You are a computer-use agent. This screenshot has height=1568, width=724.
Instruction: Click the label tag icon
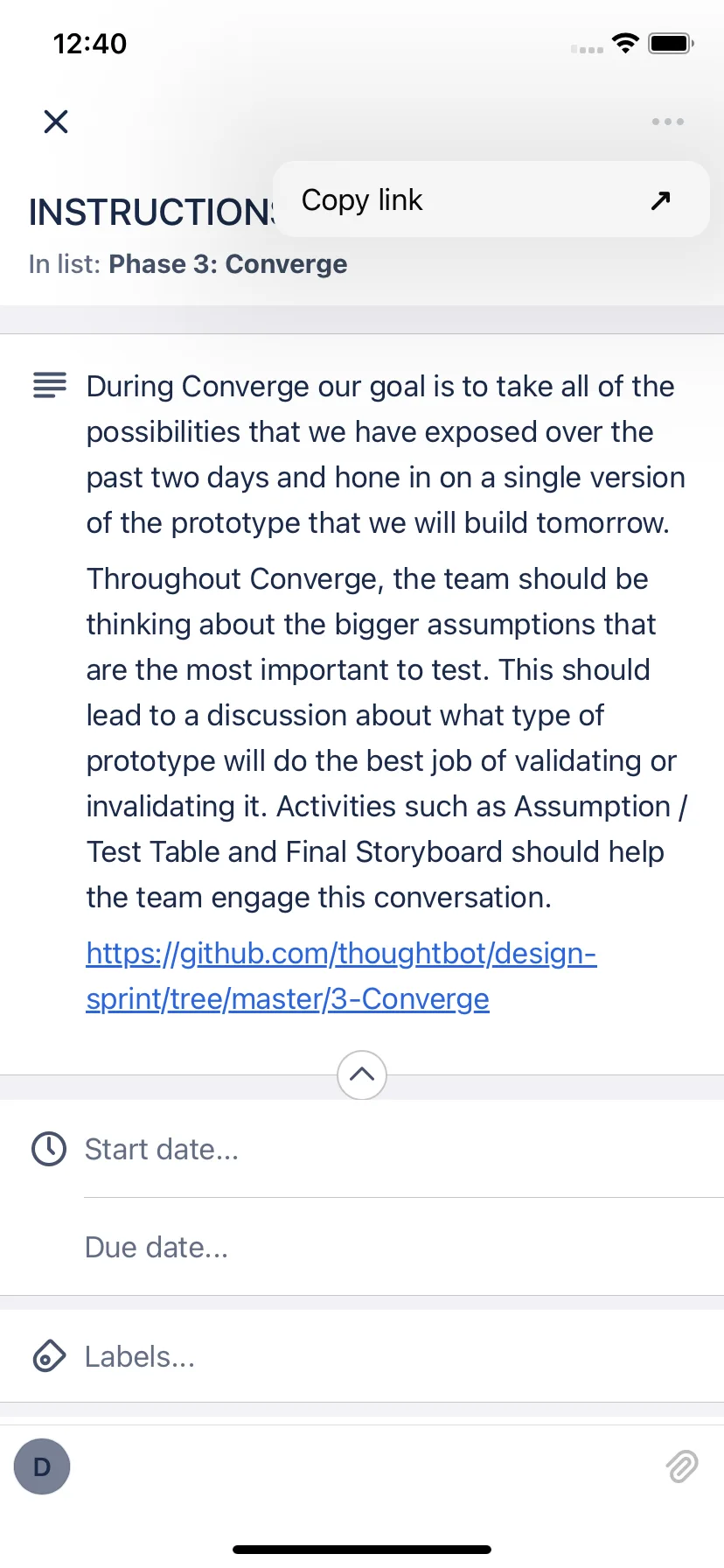tap(49, 1356)
